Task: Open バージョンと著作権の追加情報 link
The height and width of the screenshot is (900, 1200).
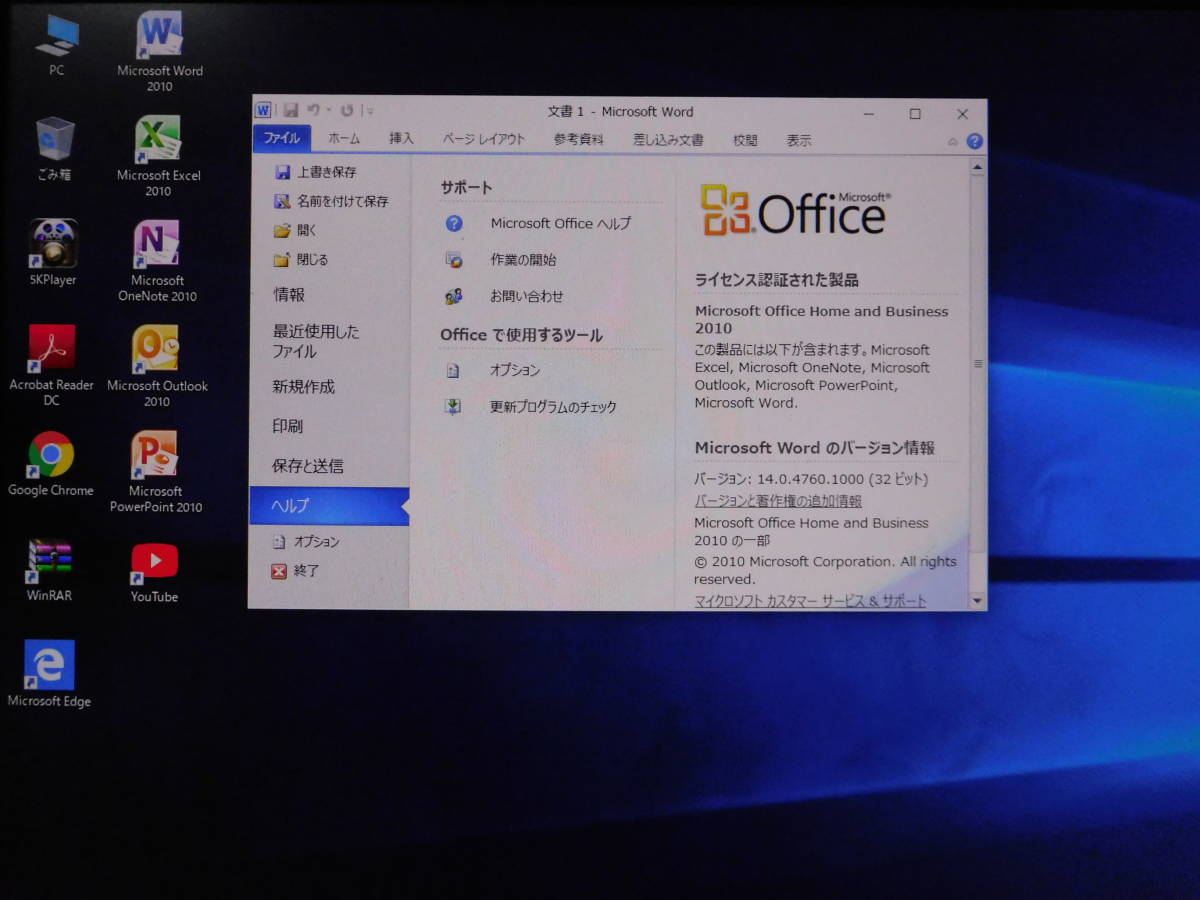Action: coord(778,501)
